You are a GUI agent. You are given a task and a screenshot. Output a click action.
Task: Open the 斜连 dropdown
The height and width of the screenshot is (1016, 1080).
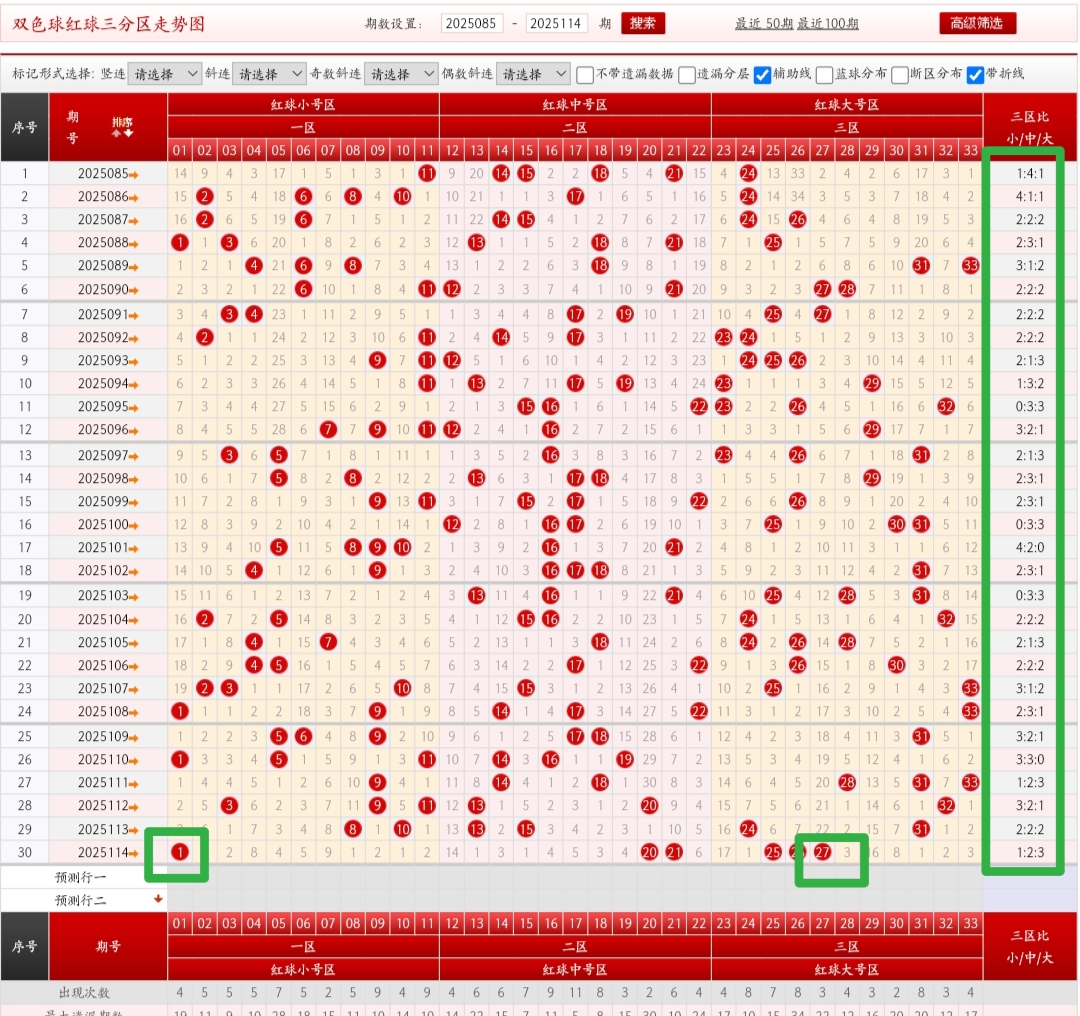pyautogui.click(x=269, y=74)
